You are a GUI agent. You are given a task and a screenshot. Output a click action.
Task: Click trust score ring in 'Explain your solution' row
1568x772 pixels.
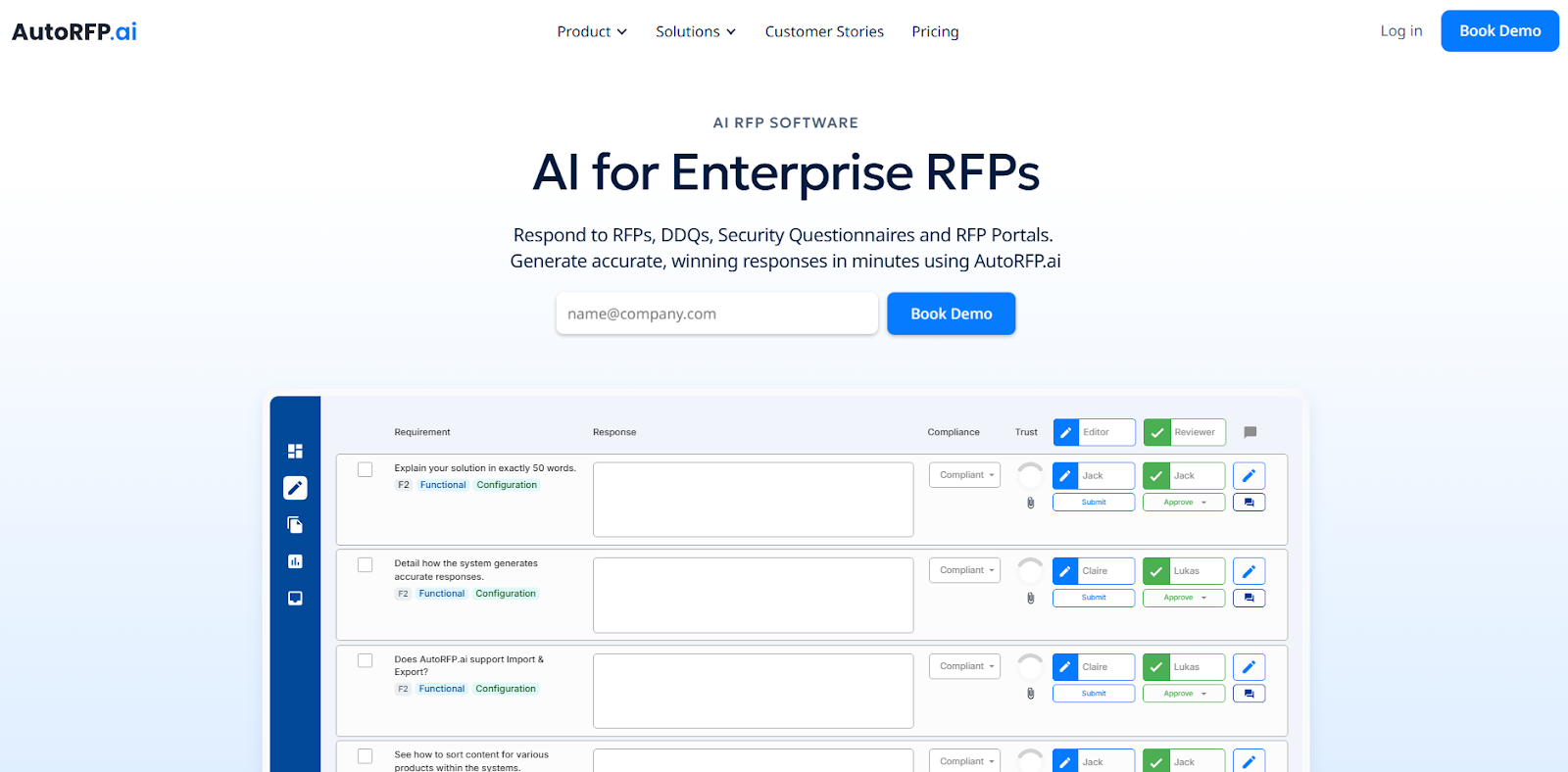pyautogui.click(x=1030, y=476)
